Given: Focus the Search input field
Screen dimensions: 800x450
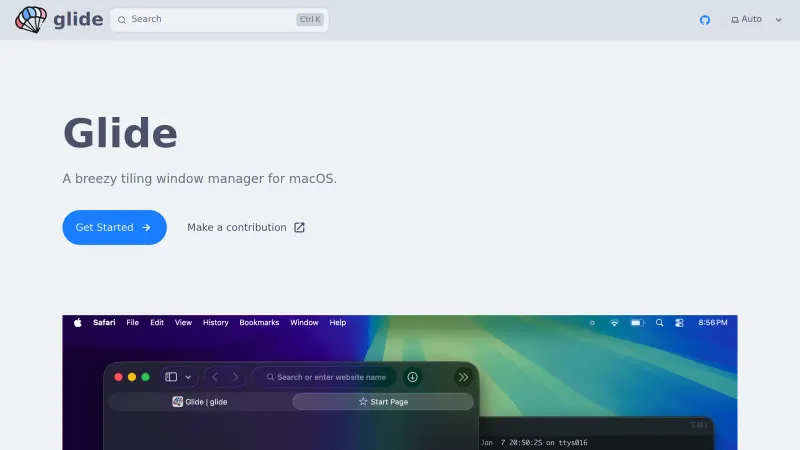Looking at the screenshot, I should tap(210, 19).
